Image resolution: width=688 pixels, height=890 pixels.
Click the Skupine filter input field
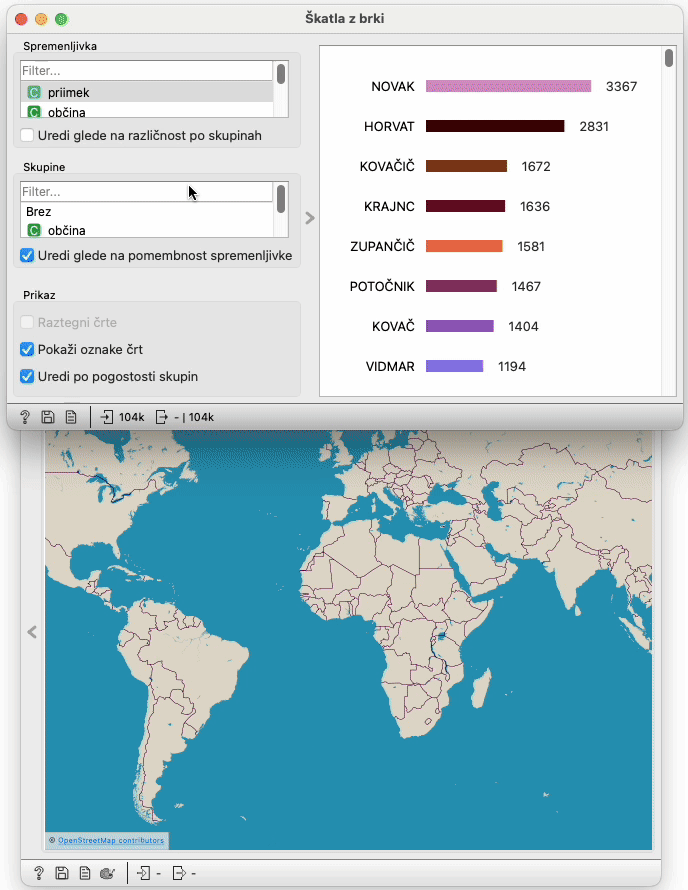[x=146, y=191]
